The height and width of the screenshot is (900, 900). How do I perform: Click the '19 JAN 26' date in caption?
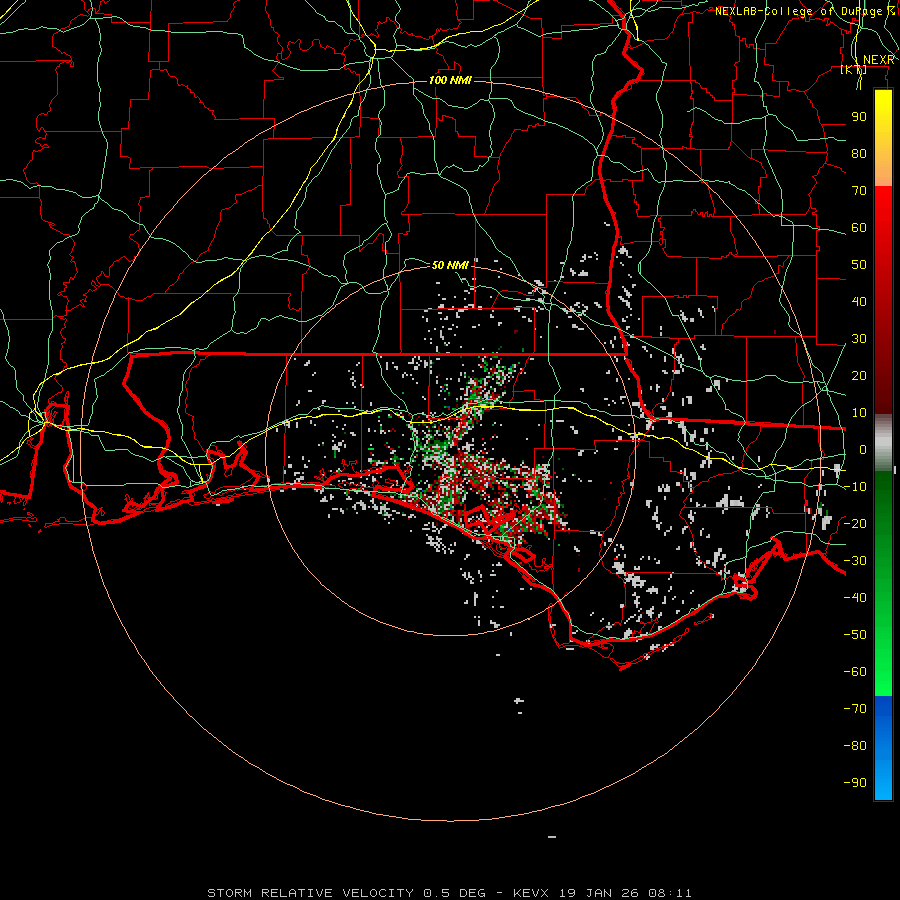pos(596,893)
